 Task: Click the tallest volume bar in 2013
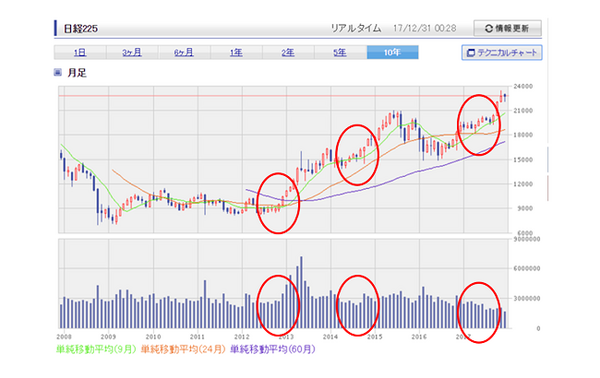(x=301, y=292)
